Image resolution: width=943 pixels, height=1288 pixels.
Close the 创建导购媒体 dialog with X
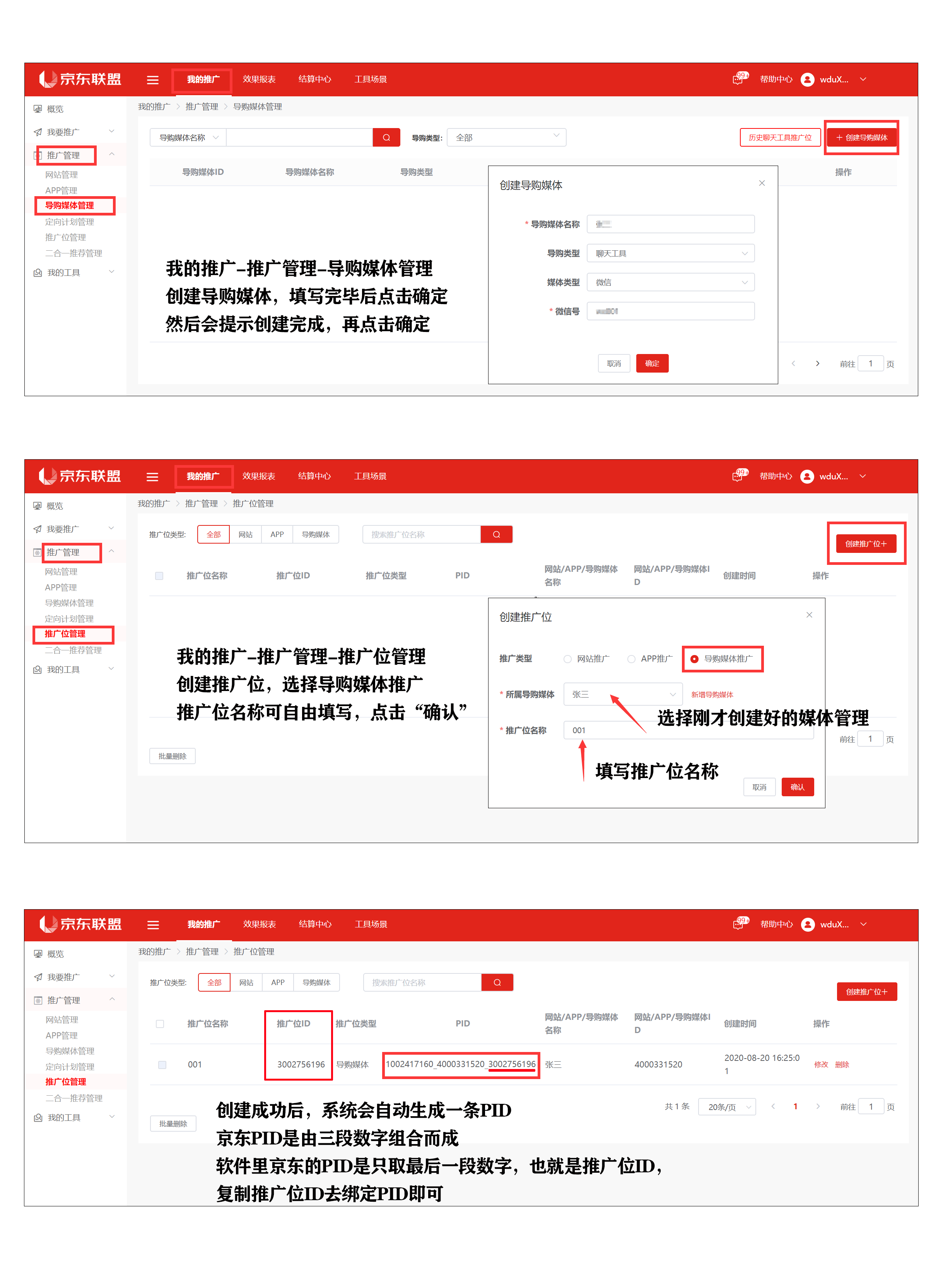(762, 183)
